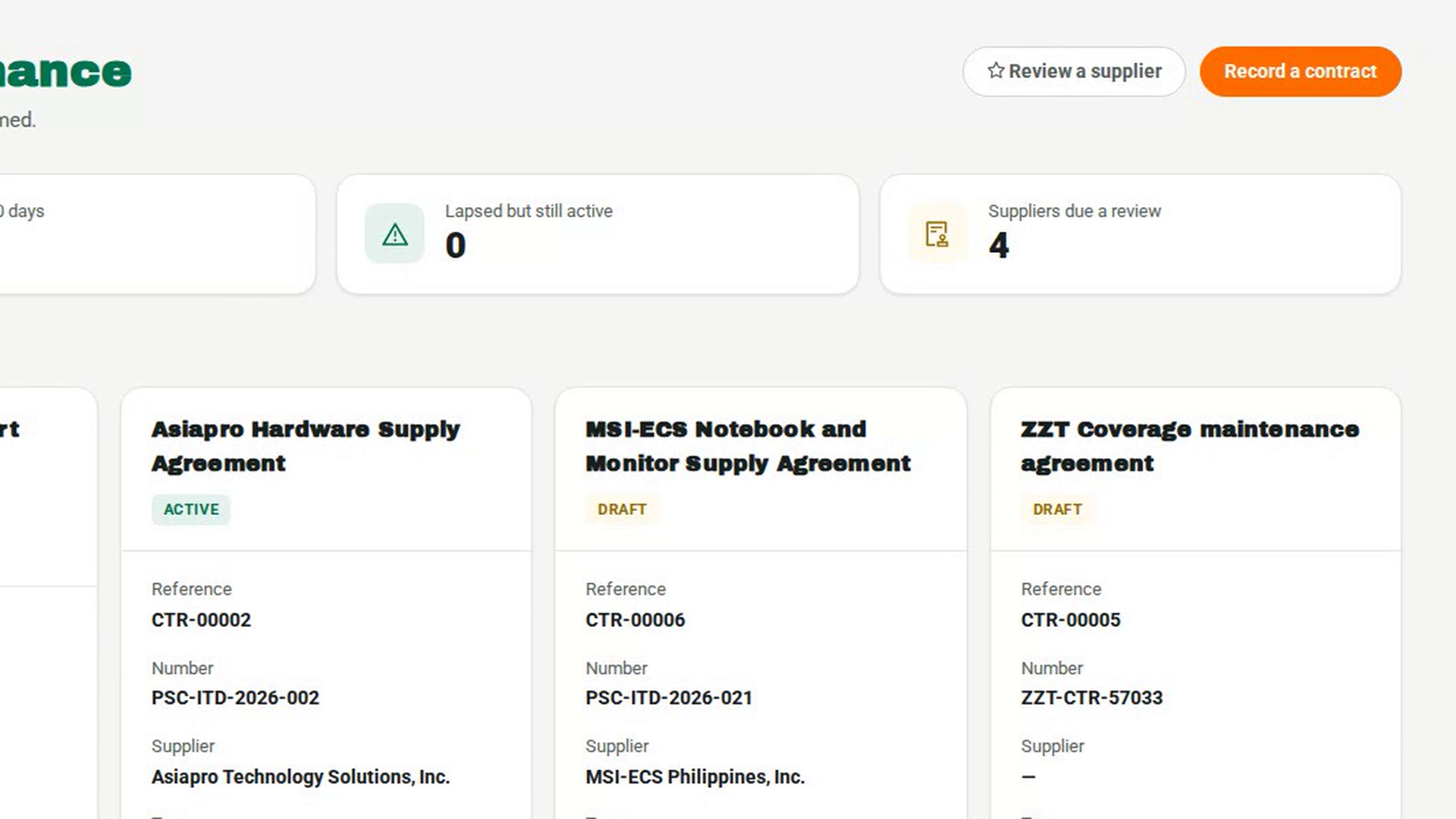Select the Suppliers due a review stat label
Image resolution: width=1456 pixels, height=819 pixels.
[1075, 211]
